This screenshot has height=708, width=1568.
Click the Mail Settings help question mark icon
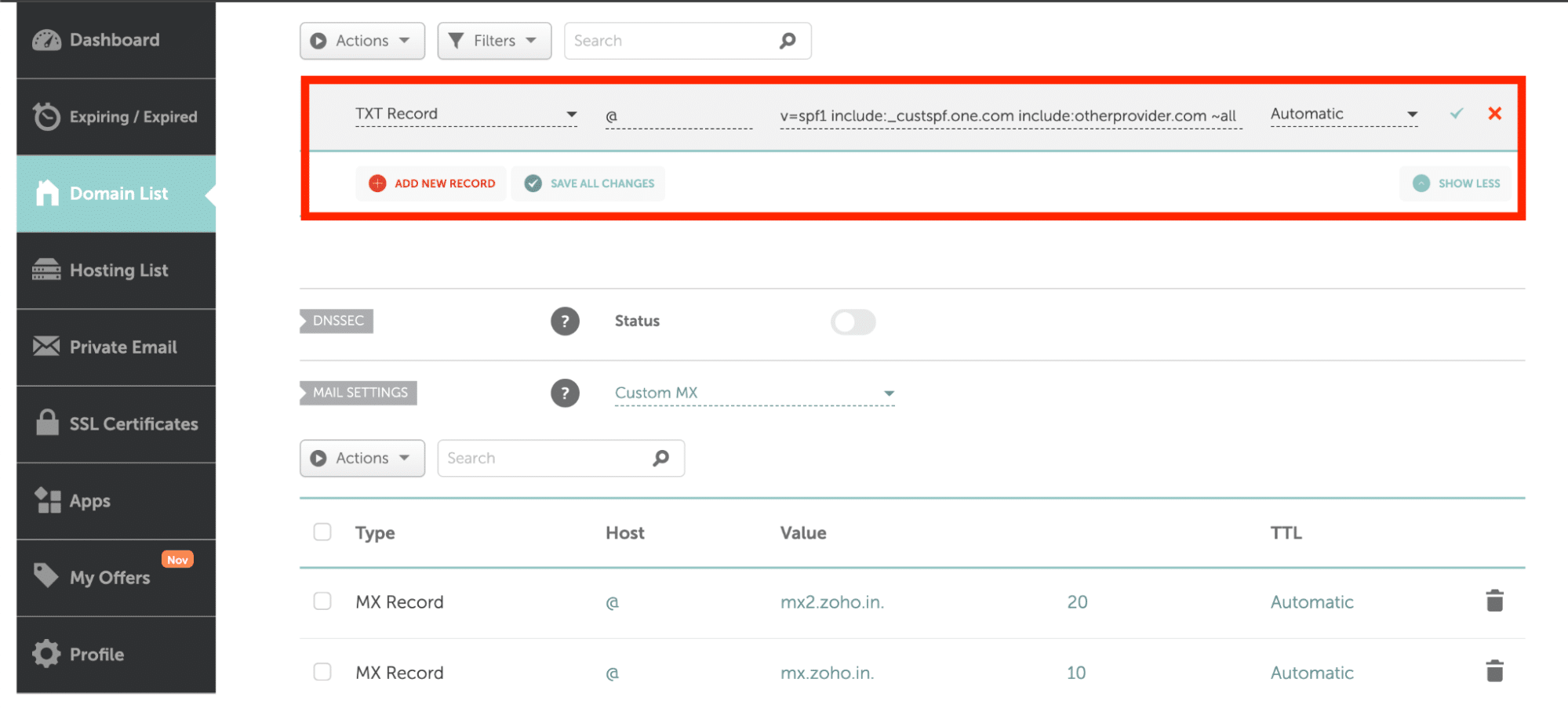565,393
